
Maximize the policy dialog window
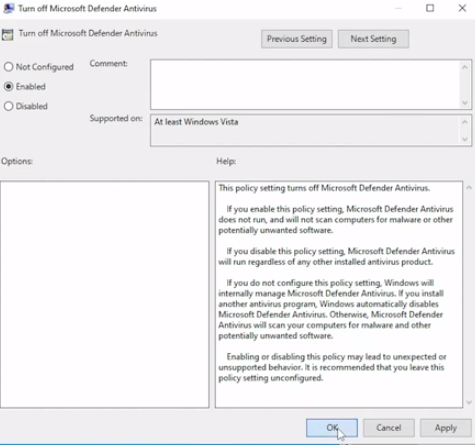coord(430,8)
